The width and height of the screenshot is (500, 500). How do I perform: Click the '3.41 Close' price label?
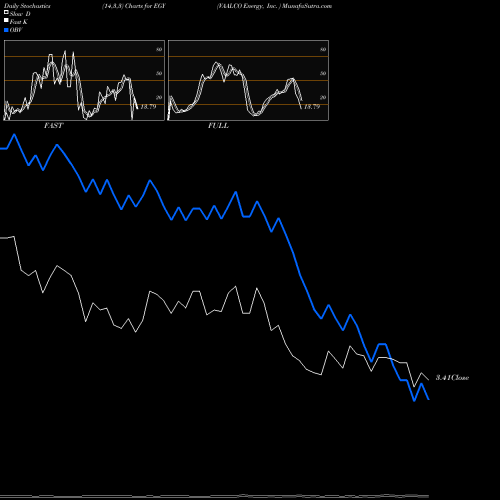452,377
